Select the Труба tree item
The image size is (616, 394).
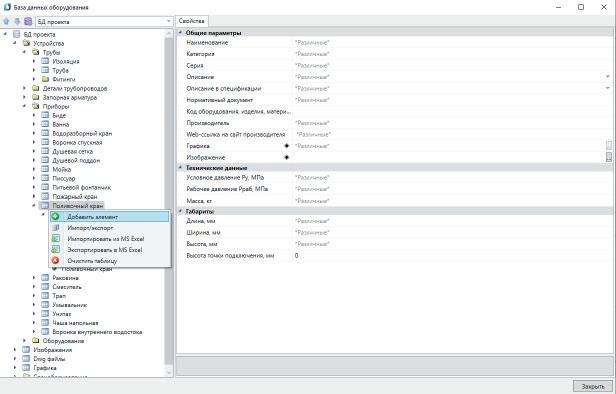coord(60,70)
